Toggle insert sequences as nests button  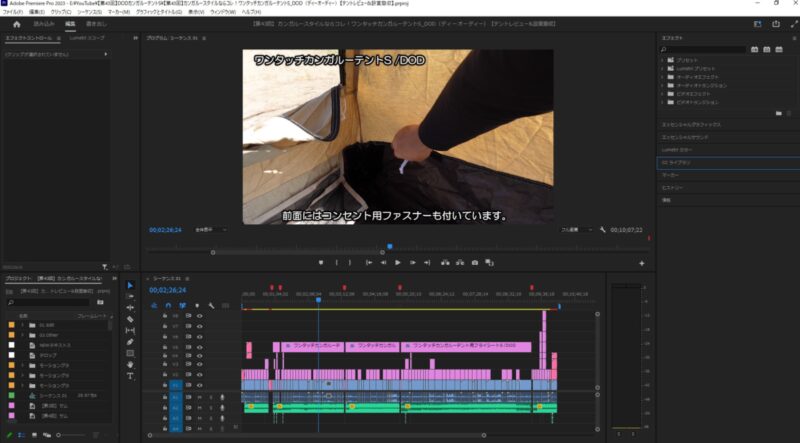[154, 306]
